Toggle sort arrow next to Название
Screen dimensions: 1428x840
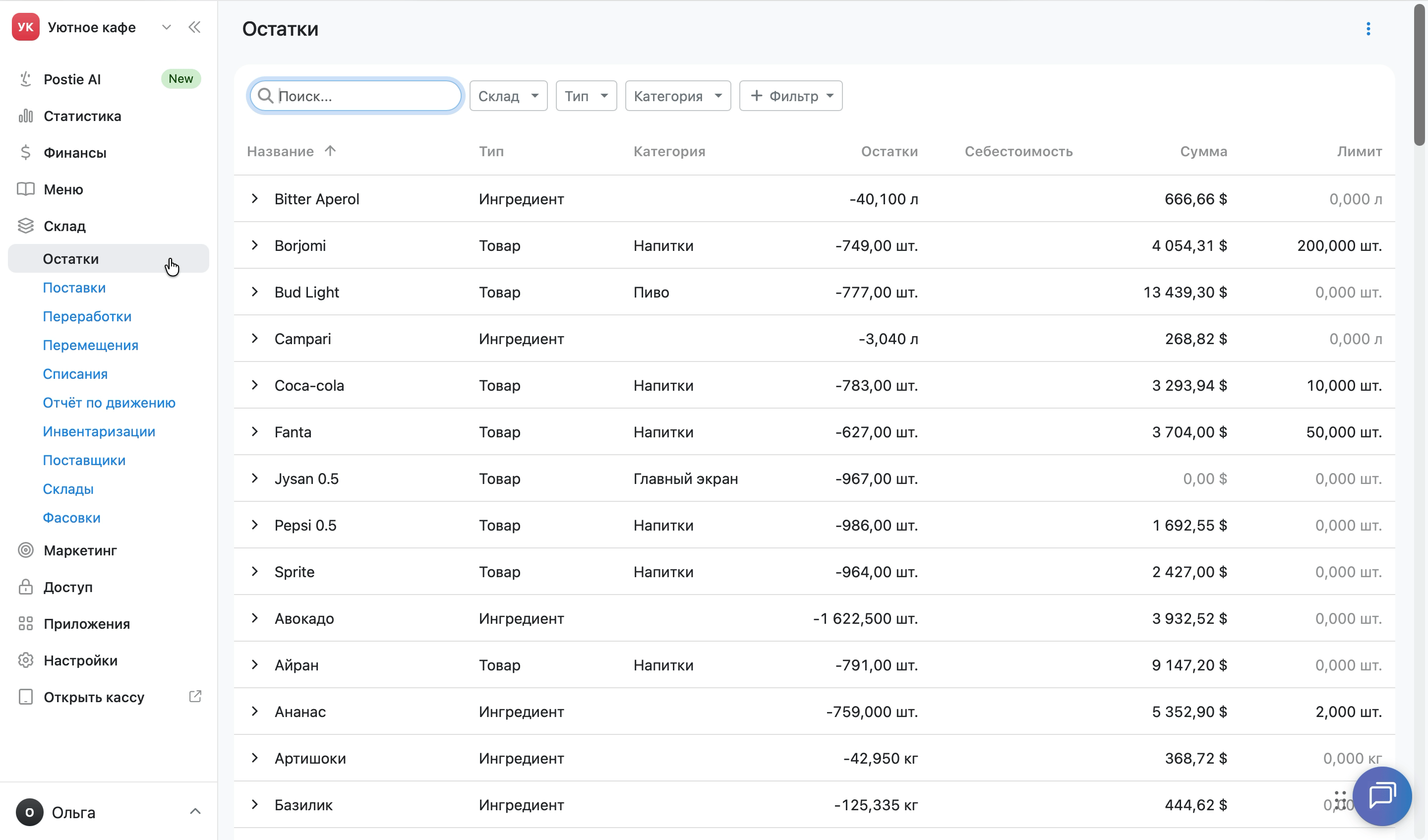click(330, 151)
